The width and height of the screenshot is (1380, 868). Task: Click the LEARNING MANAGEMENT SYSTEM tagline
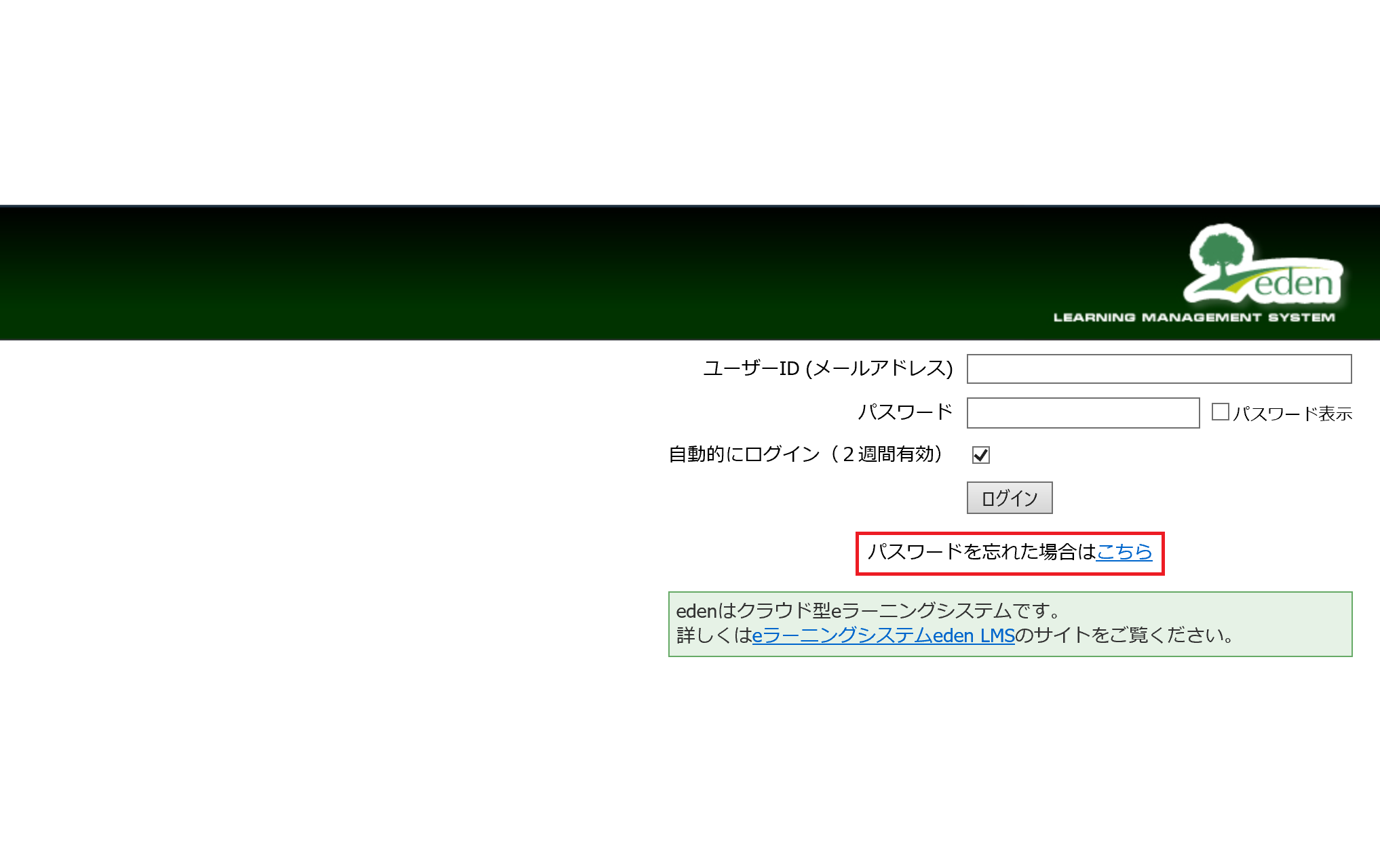1193,317
